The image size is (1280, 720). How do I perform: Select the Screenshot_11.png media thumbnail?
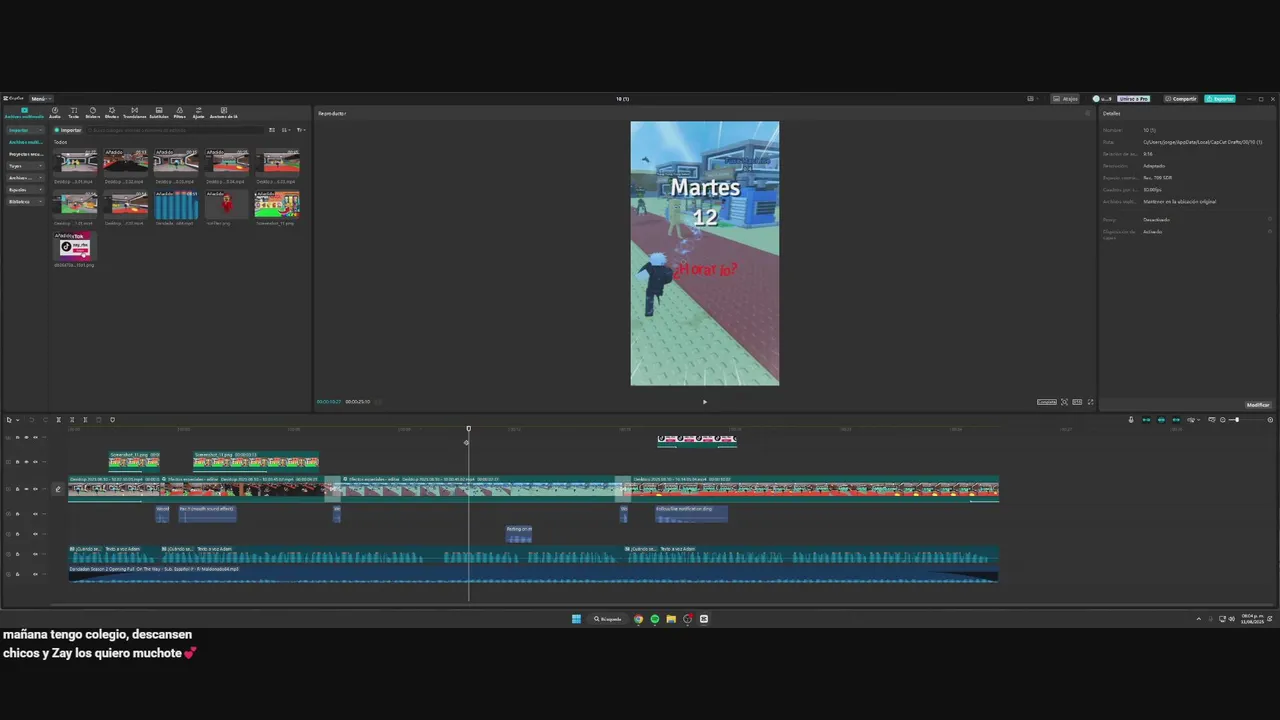pos(277,205)
